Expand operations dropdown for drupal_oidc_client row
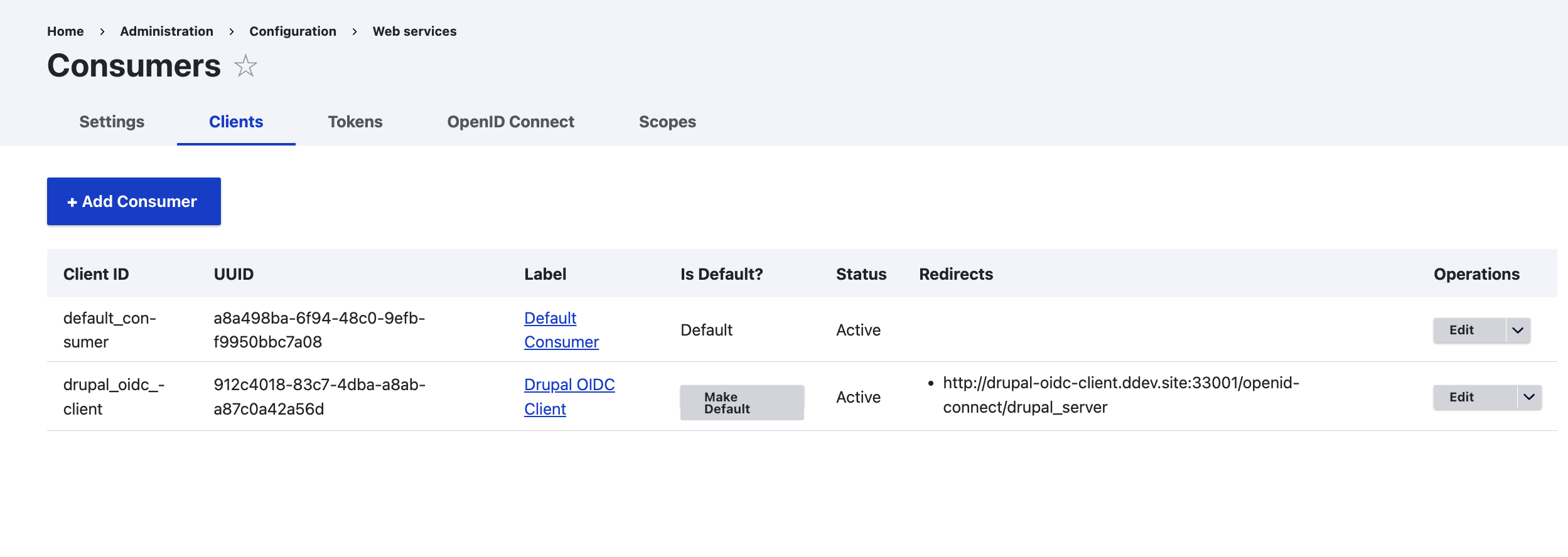This screenshot has width=1568, height=557. [1529, 397]
